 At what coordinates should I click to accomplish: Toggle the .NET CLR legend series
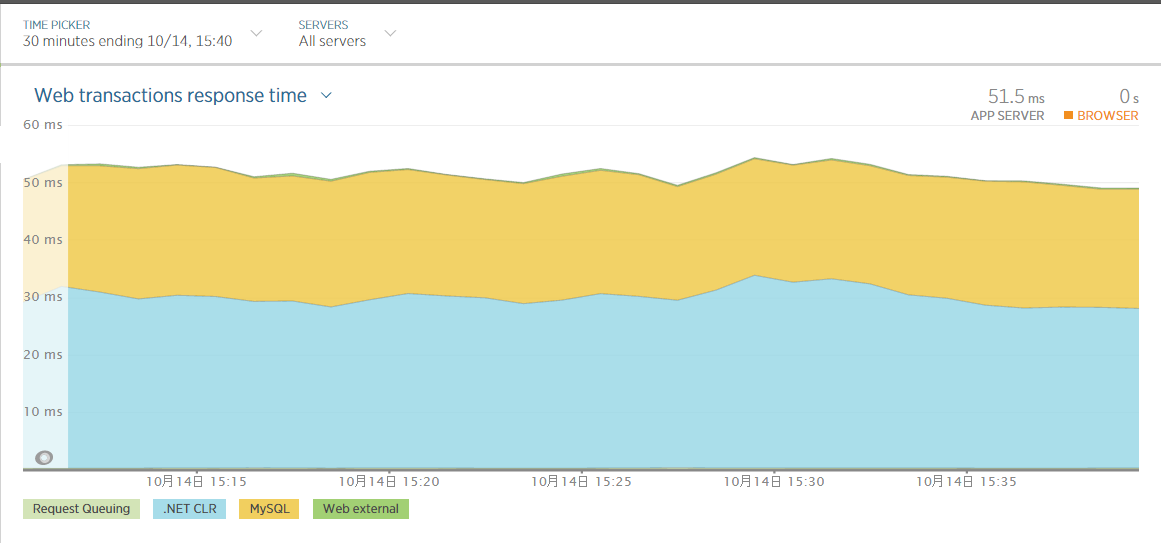189,509
